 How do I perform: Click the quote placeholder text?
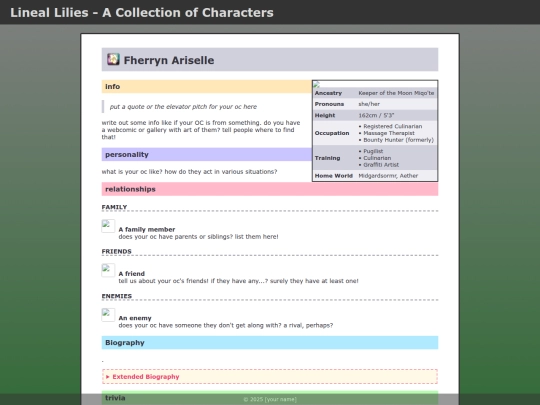[x=183, y=107]
